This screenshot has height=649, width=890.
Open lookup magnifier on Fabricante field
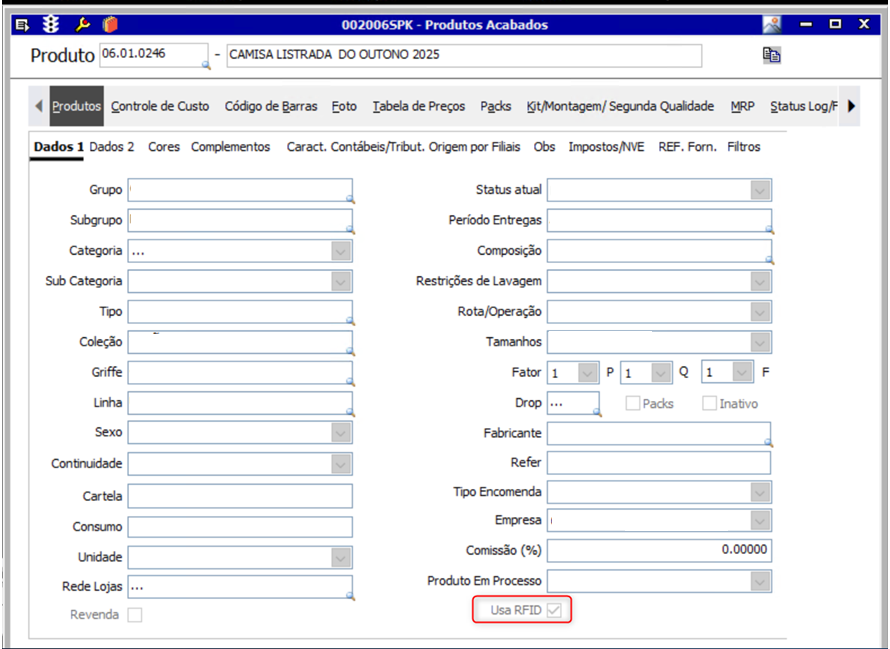(769, 443)
